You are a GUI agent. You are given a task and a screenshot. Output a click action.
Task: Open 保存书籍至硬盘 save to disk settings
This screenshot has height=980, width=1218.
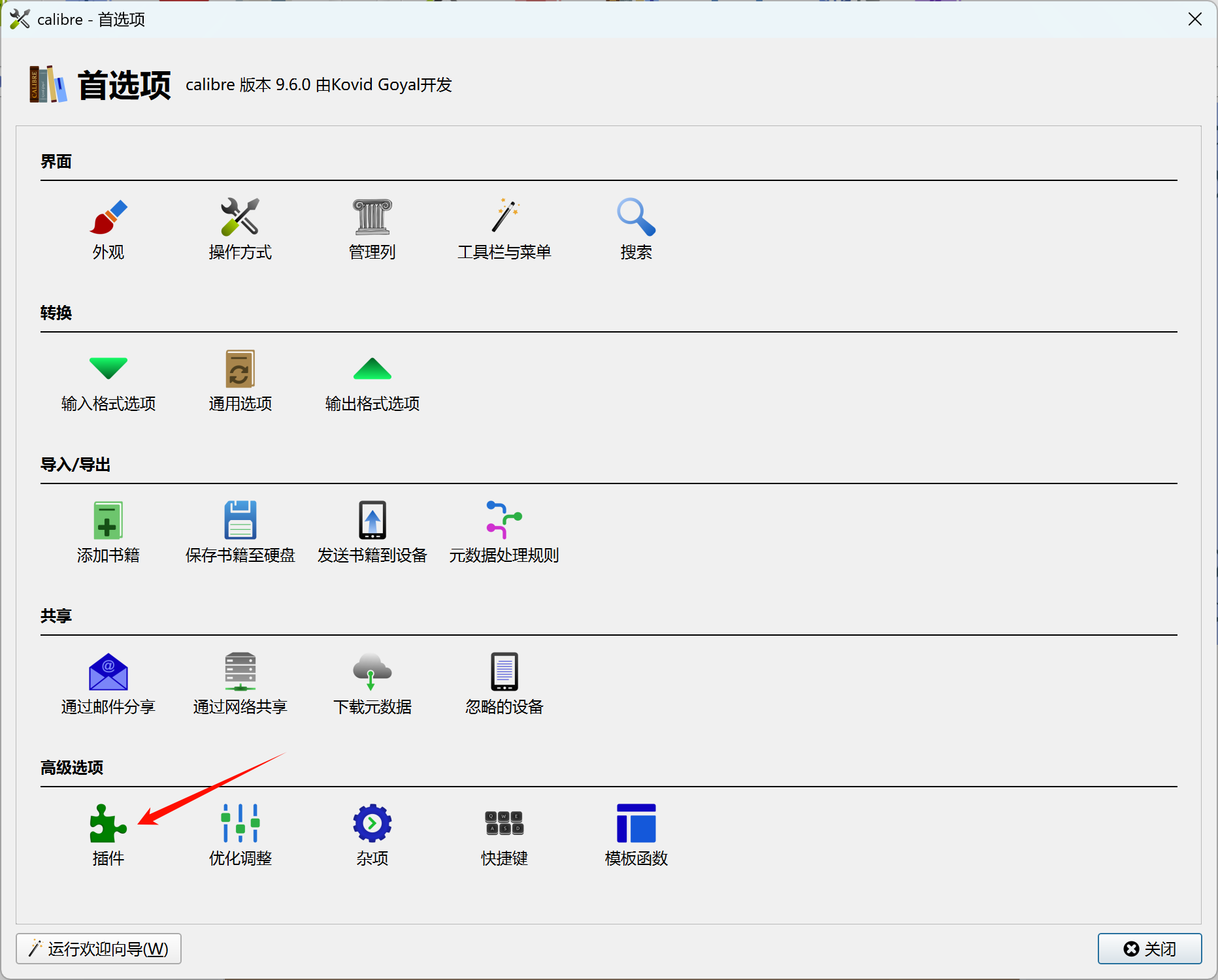pos(240,532)
